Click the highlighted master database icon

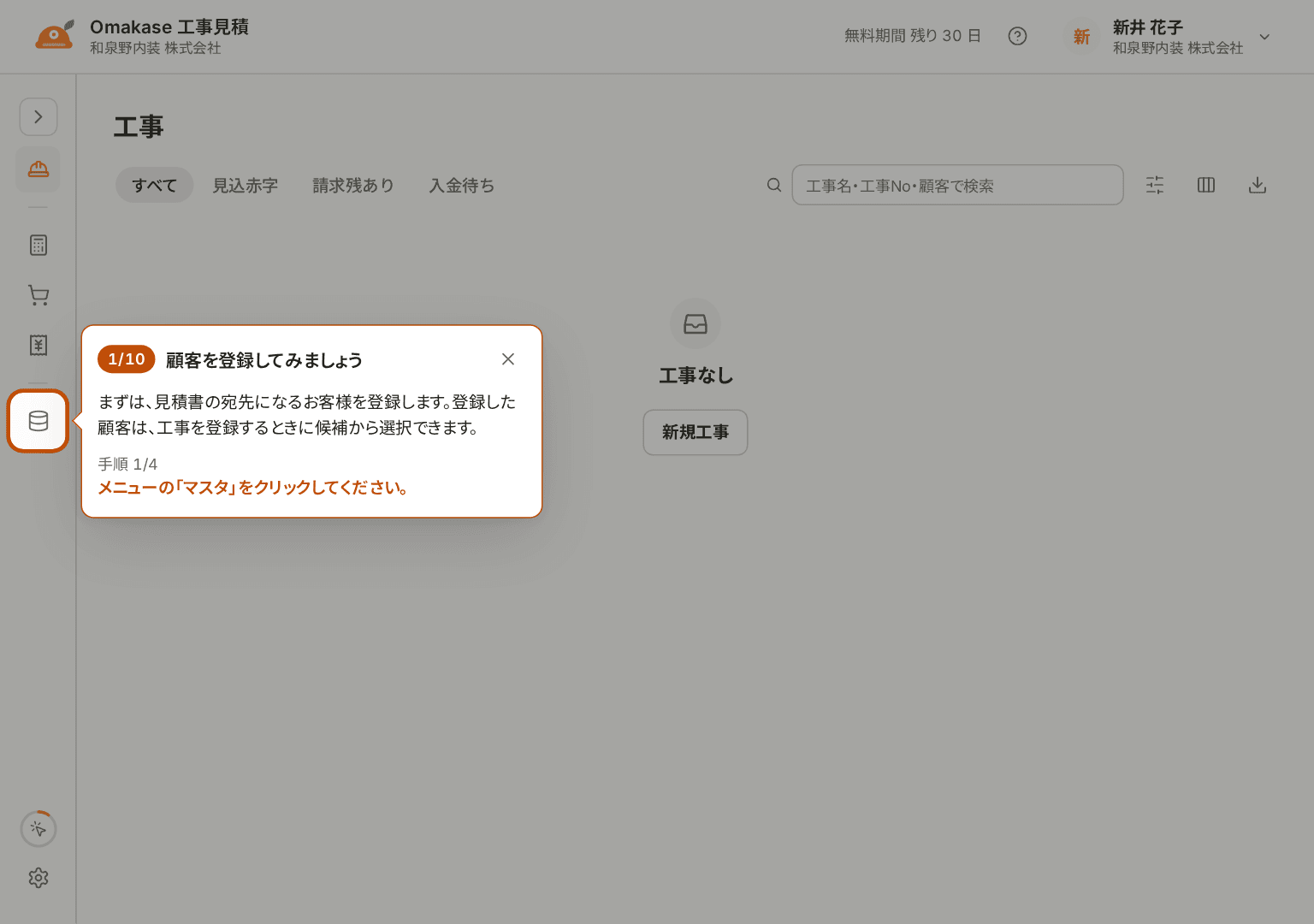(x=38, y=421)
